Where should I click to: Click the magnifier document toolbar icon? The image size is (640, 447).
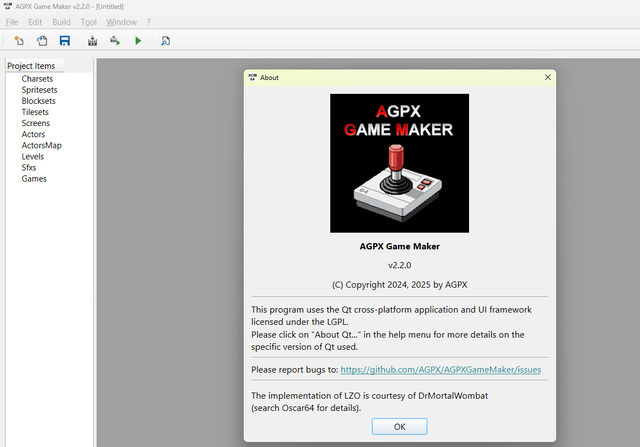click(165, 41)
